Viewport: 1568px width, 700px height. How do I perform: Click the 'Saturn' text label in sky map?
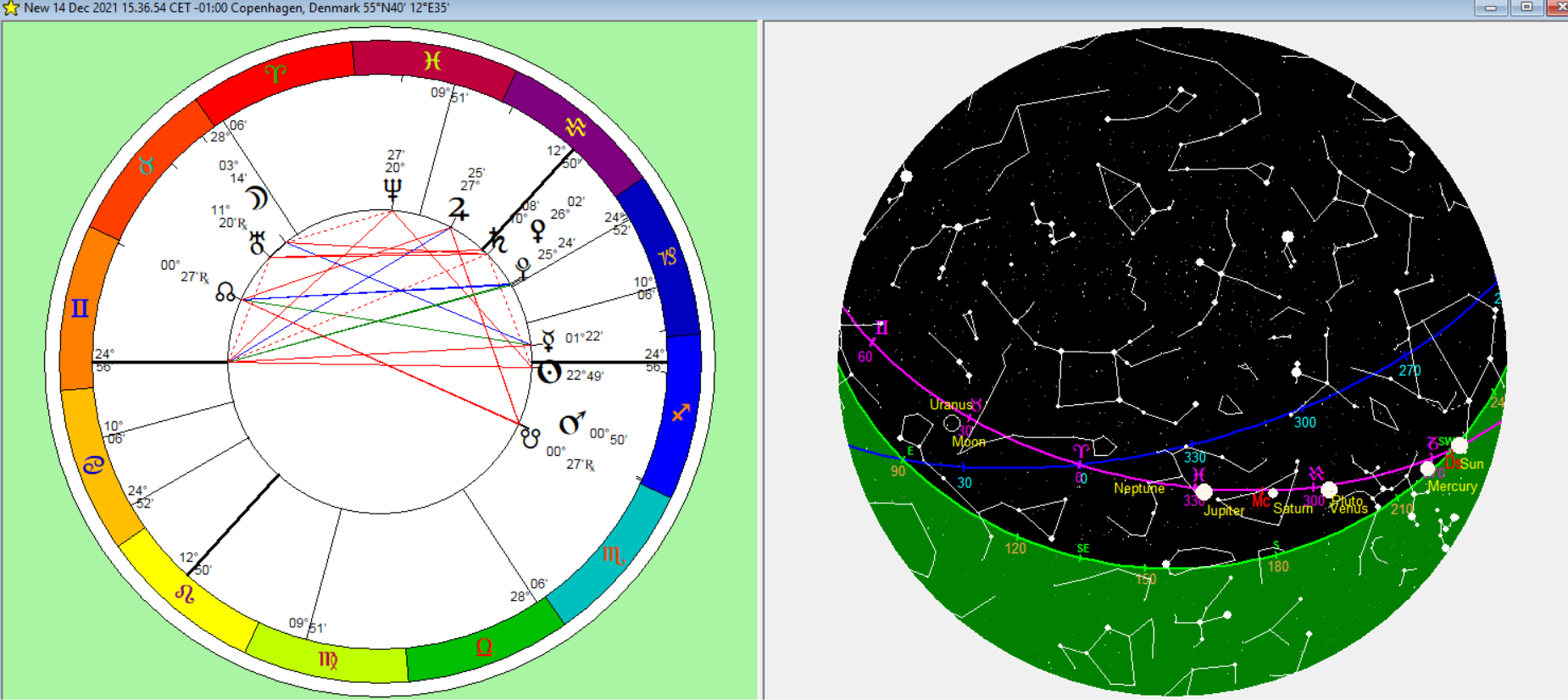pyautogui.click(x=1293, y=508)
